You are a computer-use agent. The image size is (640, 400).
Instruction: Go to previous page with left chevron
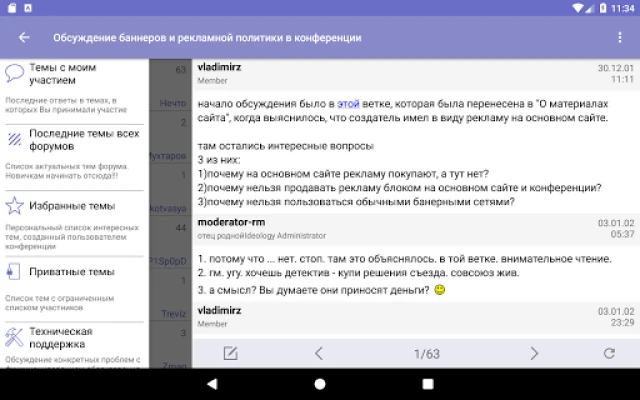point(319,353)
